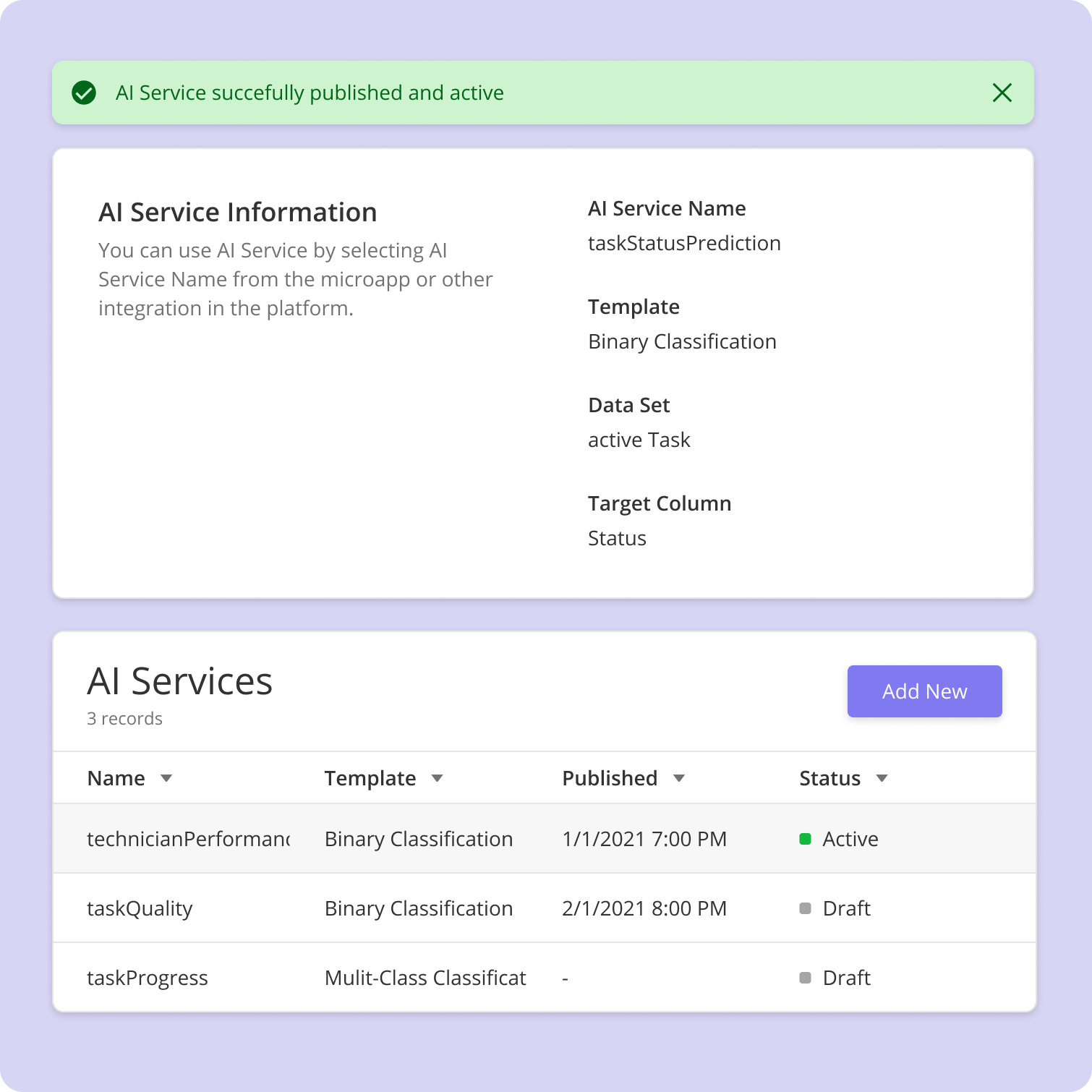The image size is (1092, 1092).
Task: Dismiss the success notification with the X icon
Action: tap(1002, 93)
